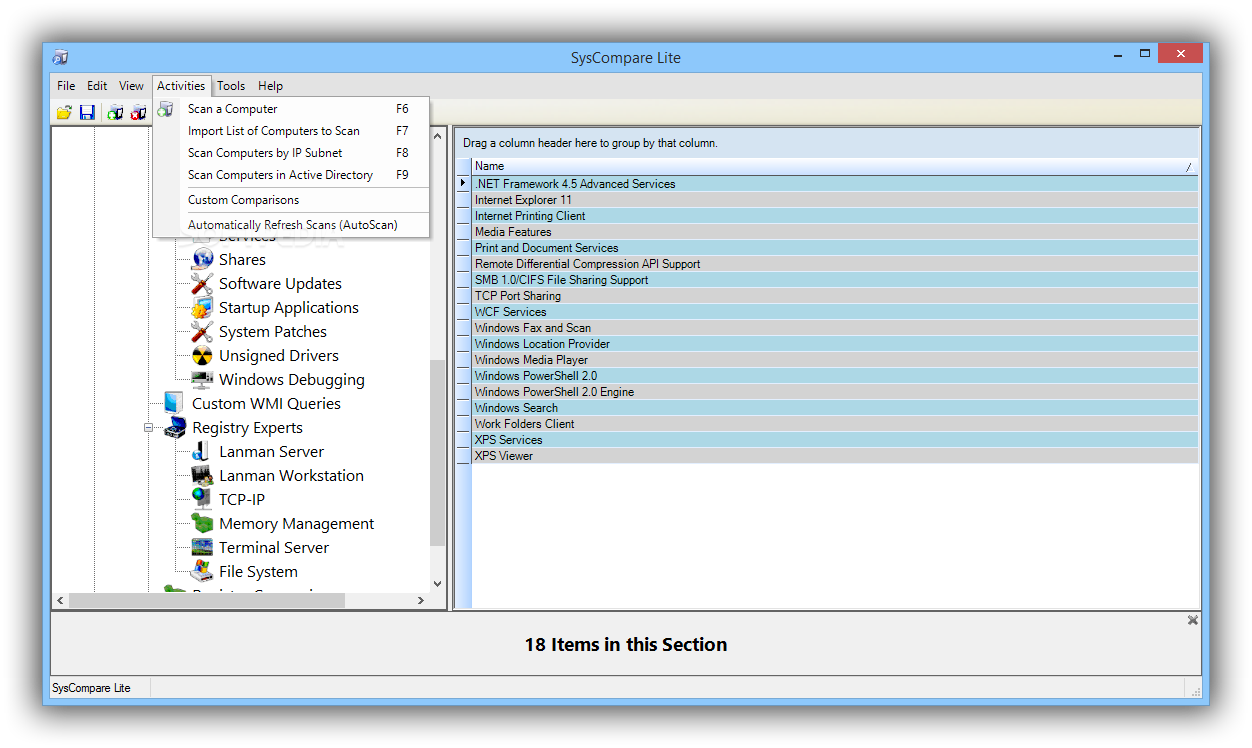This screenshot has height=748, width=1252.
Task: Click the add computer toolbar icon
Action: [x=115, y=112]
